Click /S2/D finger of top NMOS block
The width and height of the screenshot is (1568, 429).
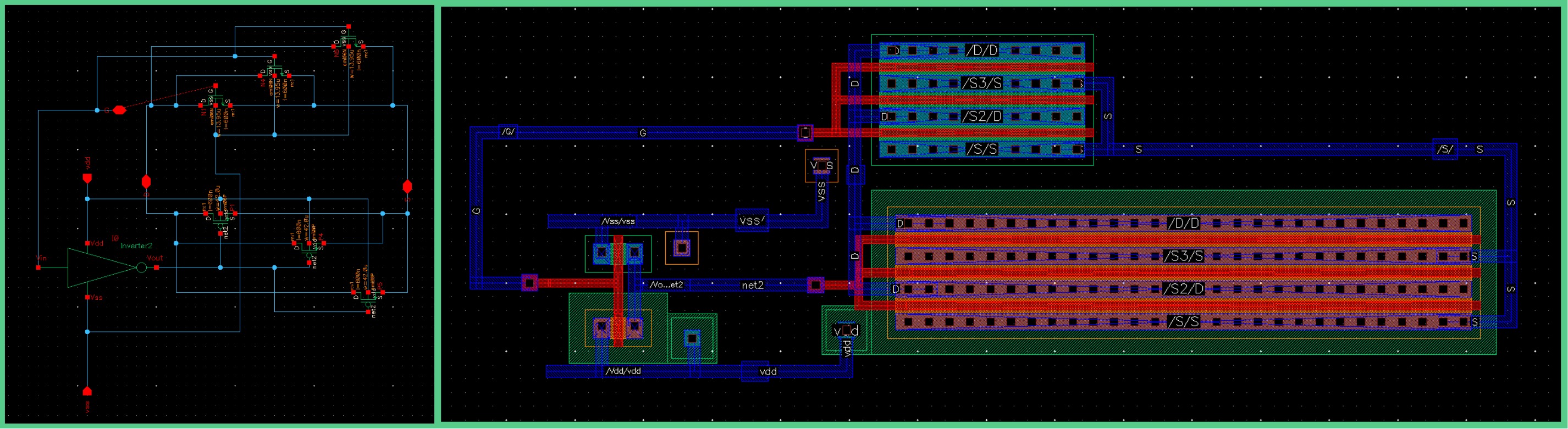pyautogui.click(x=982, y=116)
